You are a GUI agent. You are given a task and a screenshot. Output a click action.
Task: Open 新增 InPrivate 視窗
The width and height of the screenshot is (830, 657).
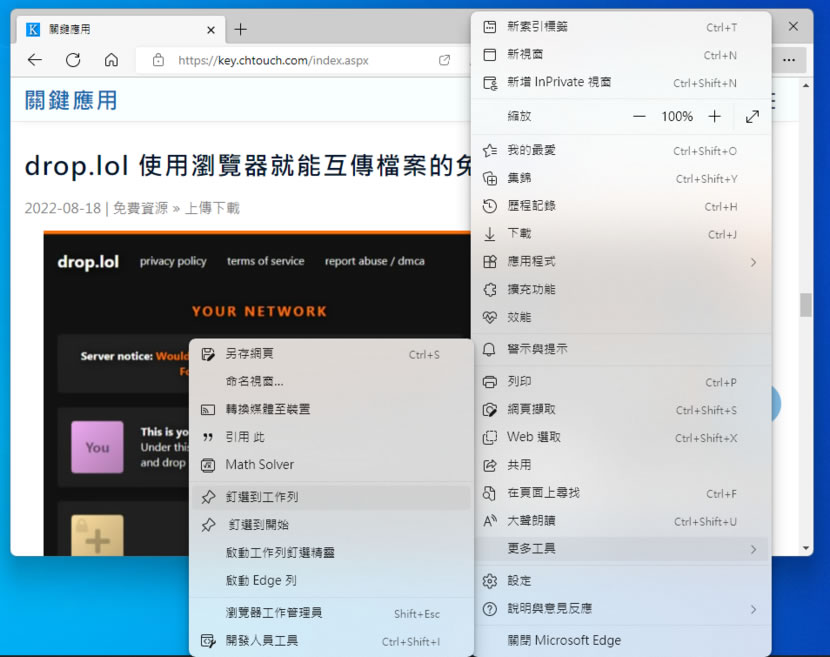click(x=621, y=83)
